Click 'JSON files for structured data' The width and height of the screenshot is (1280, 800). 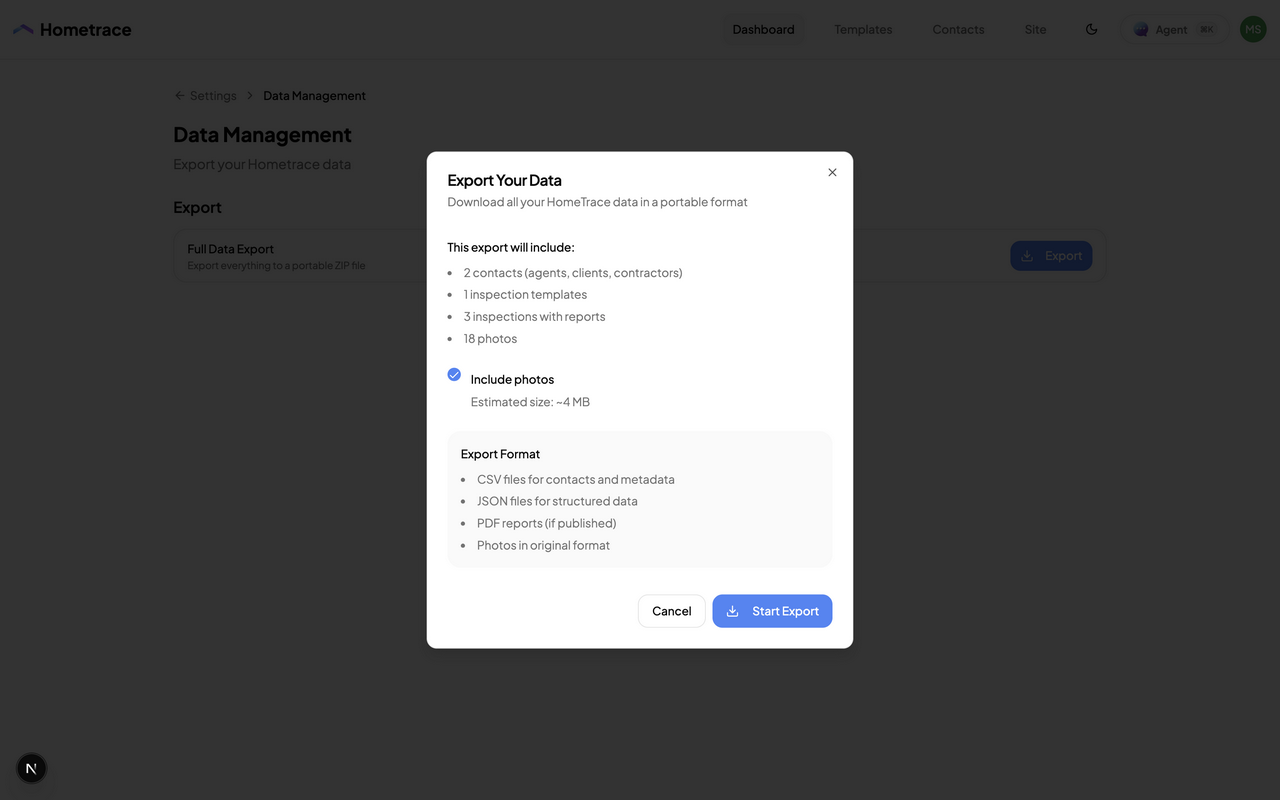pos(557,502)
